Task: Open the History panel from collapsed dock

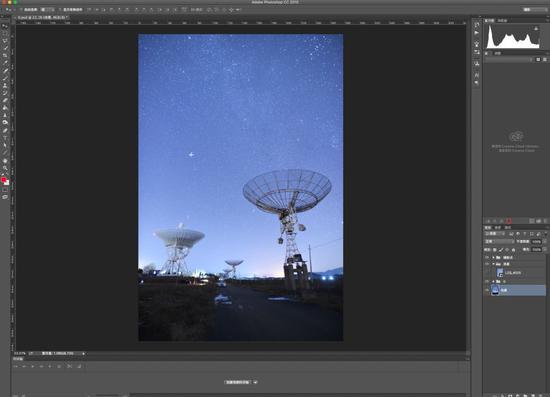Action: pos(476,25)
